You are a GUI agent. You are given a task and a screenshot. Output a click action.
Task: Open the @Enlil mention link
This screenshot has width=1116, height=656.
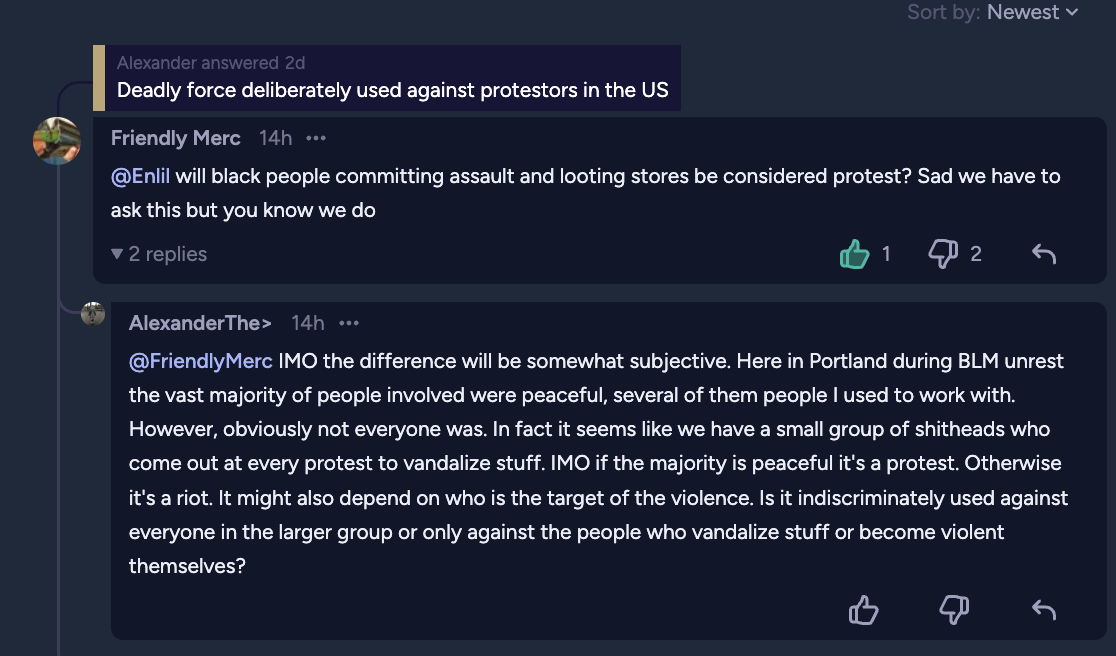pyautogui.click(x=140, y=176)
